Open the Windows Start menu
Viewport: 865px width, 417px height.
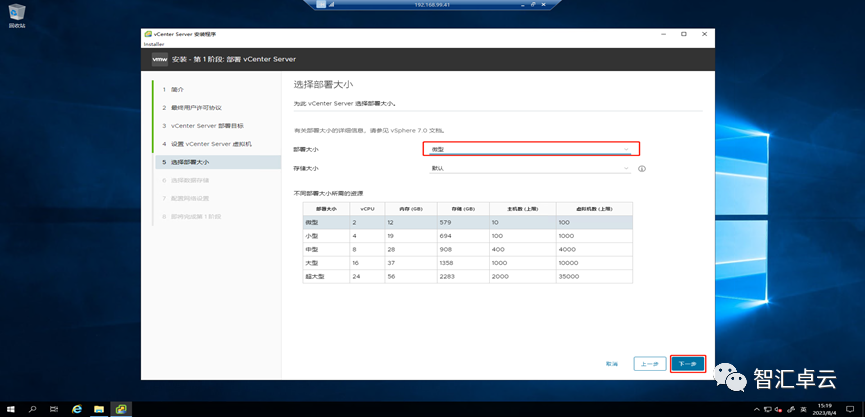[x=10, y=409]
